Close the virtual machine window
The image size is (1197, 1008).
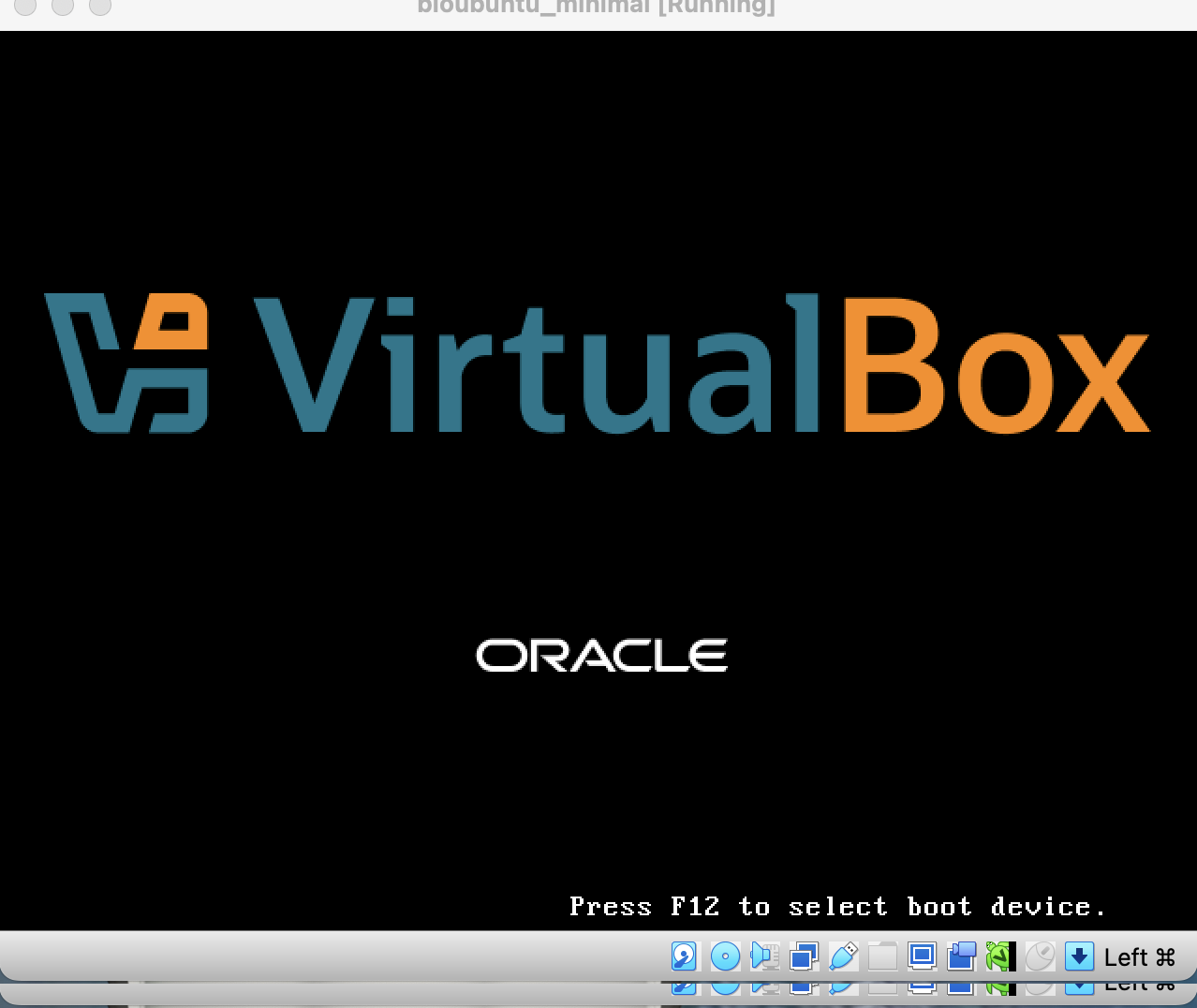[x=25, y=6]
